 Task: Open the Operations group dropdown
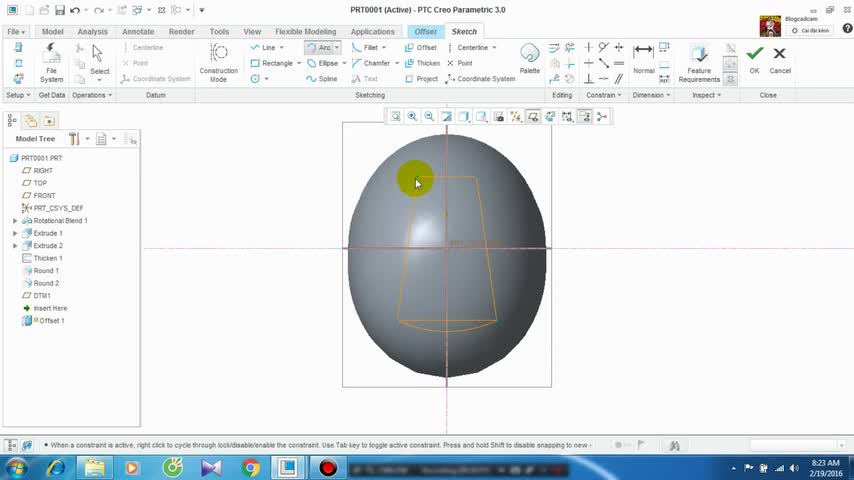(x=92, y=95)
